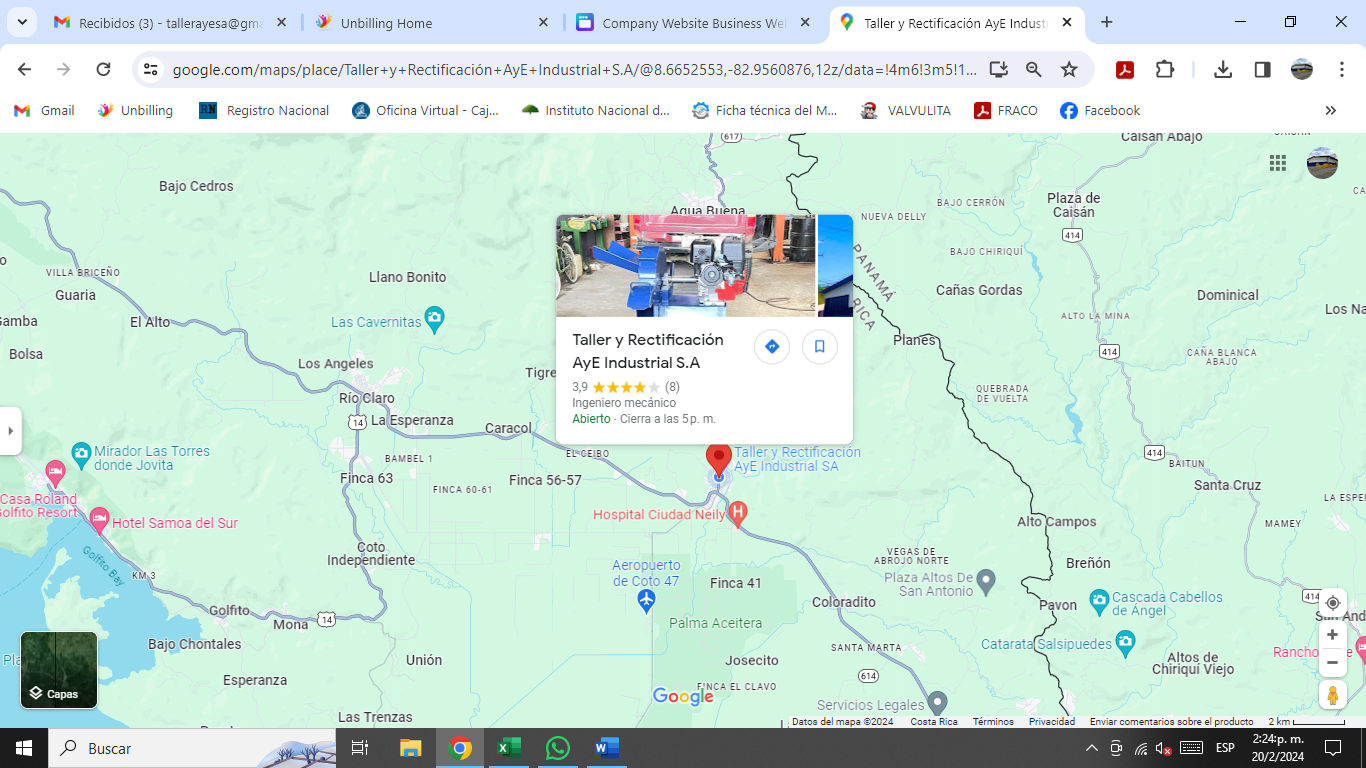Go back in browser

[25, 69]
